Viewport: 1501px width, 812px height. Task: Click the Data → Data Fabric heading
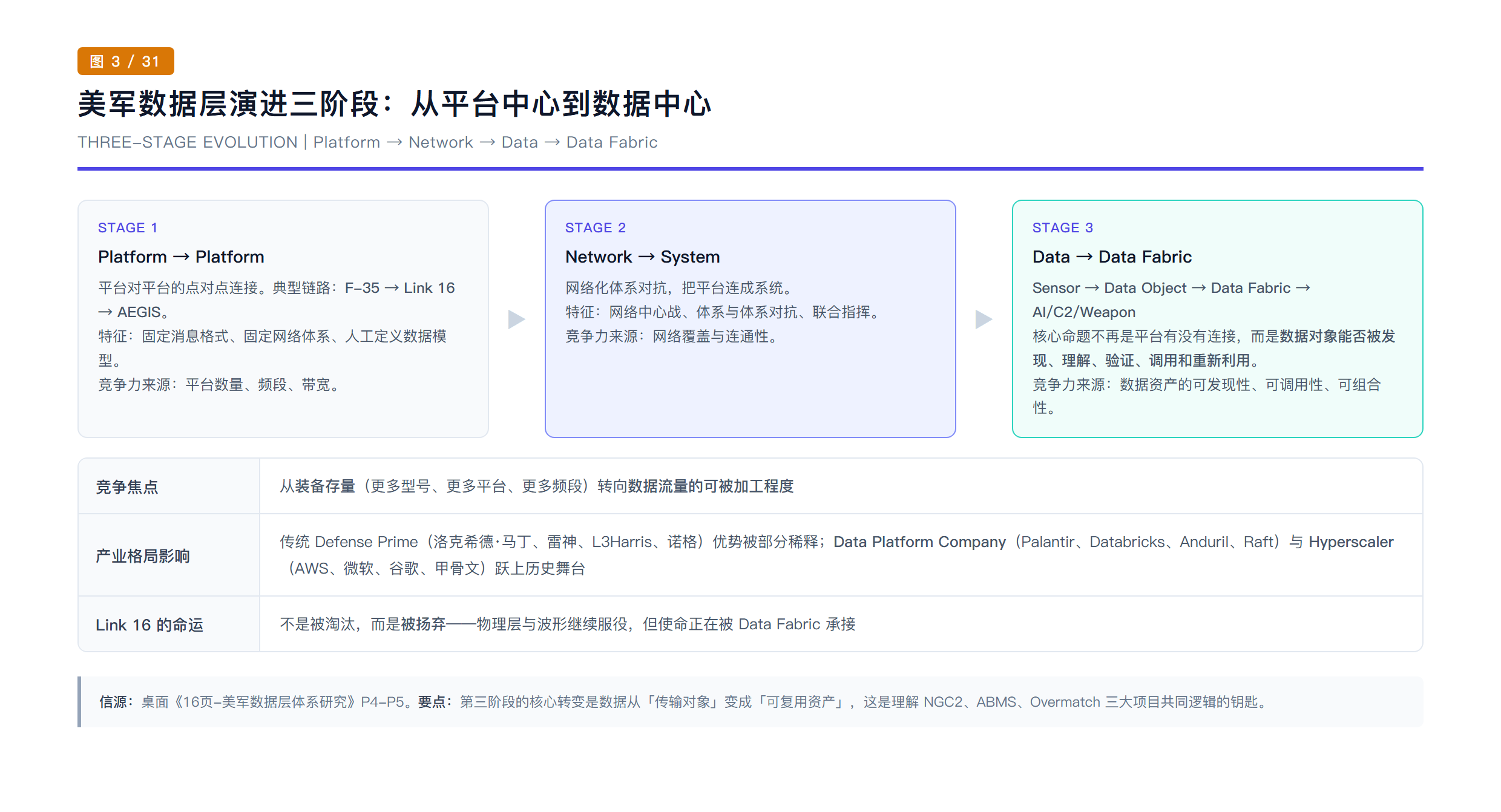[x=1112, y=257]
